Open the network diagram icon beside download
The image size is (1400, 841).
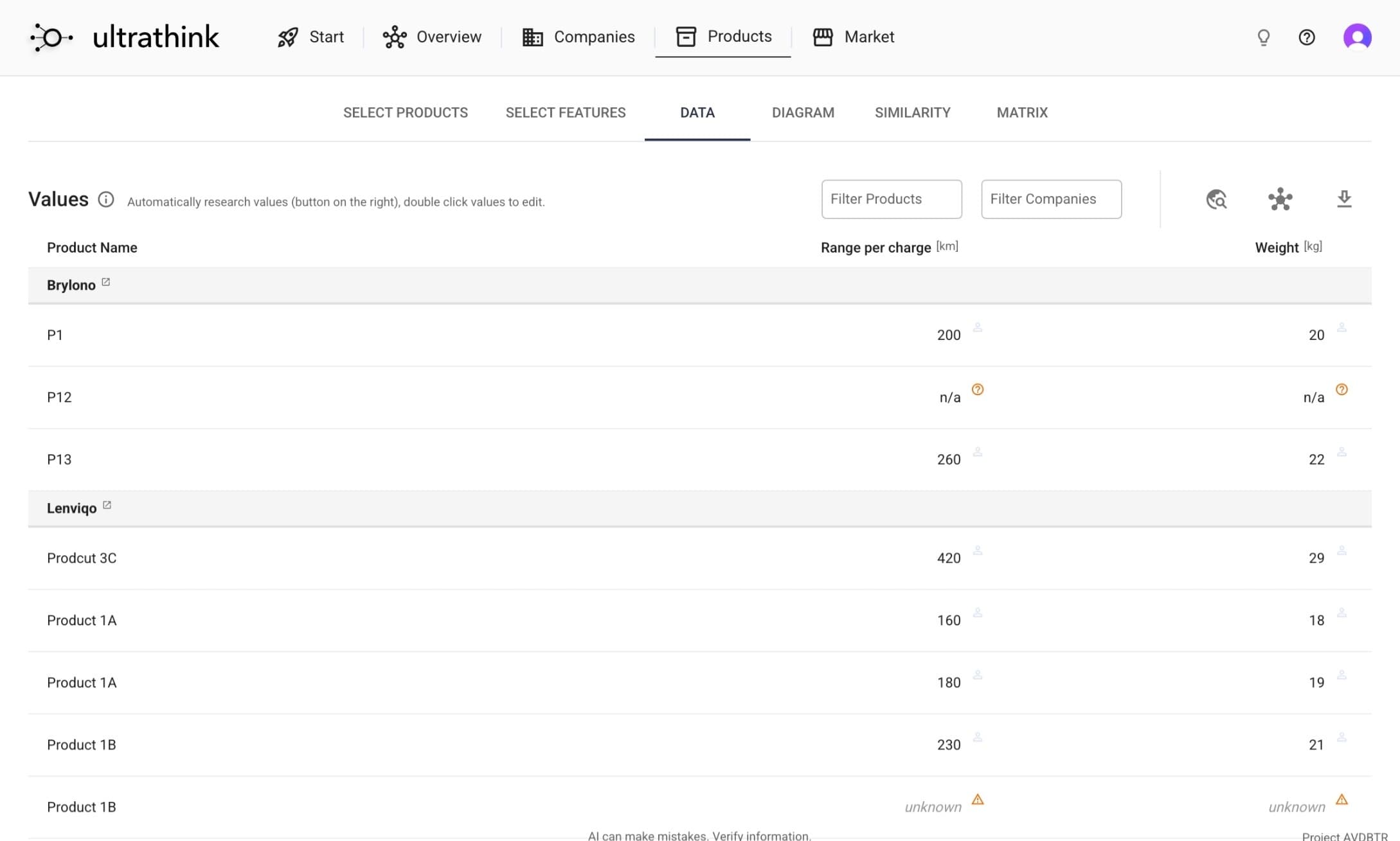click(x=1279, y=200)
